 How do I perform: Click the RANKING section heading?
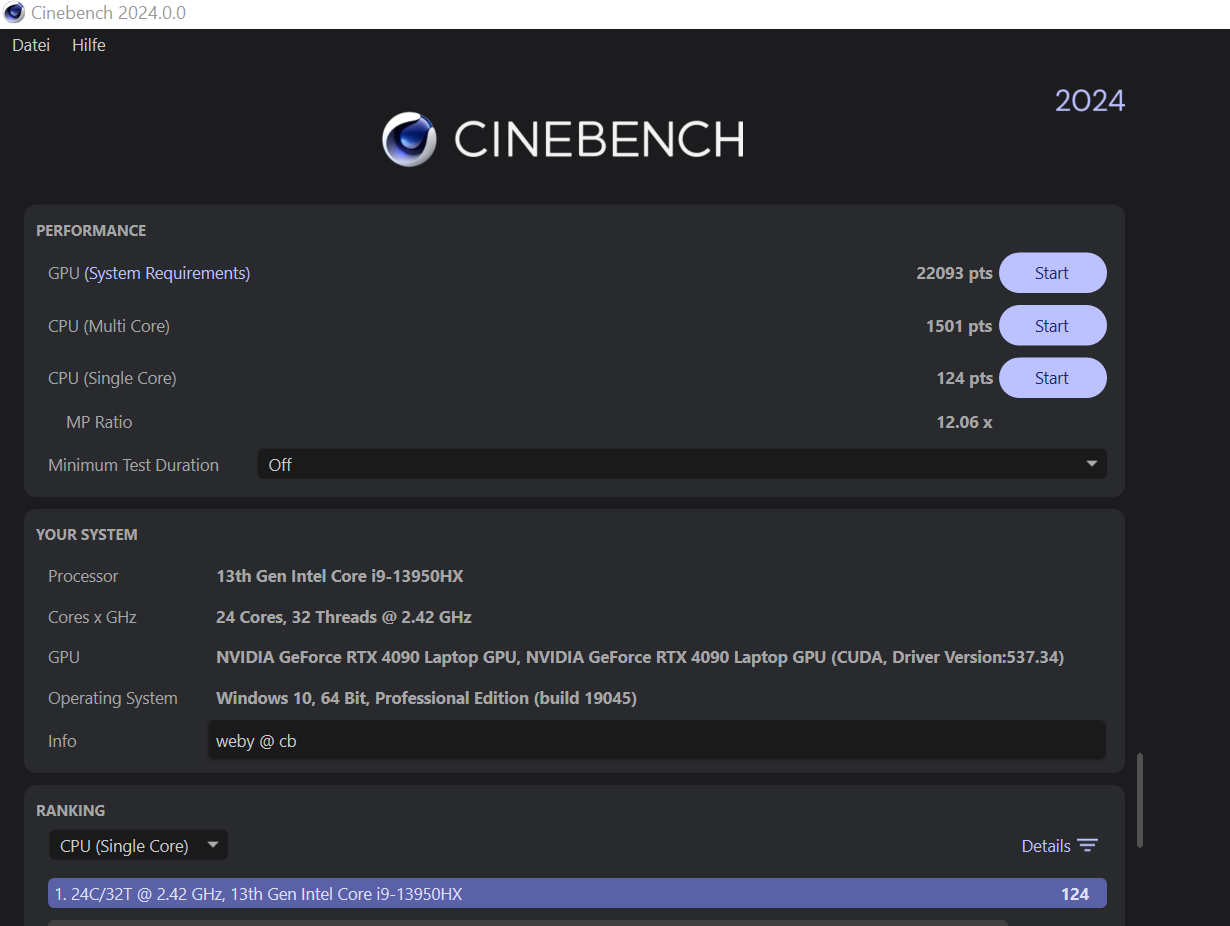(x=70, y=810)
